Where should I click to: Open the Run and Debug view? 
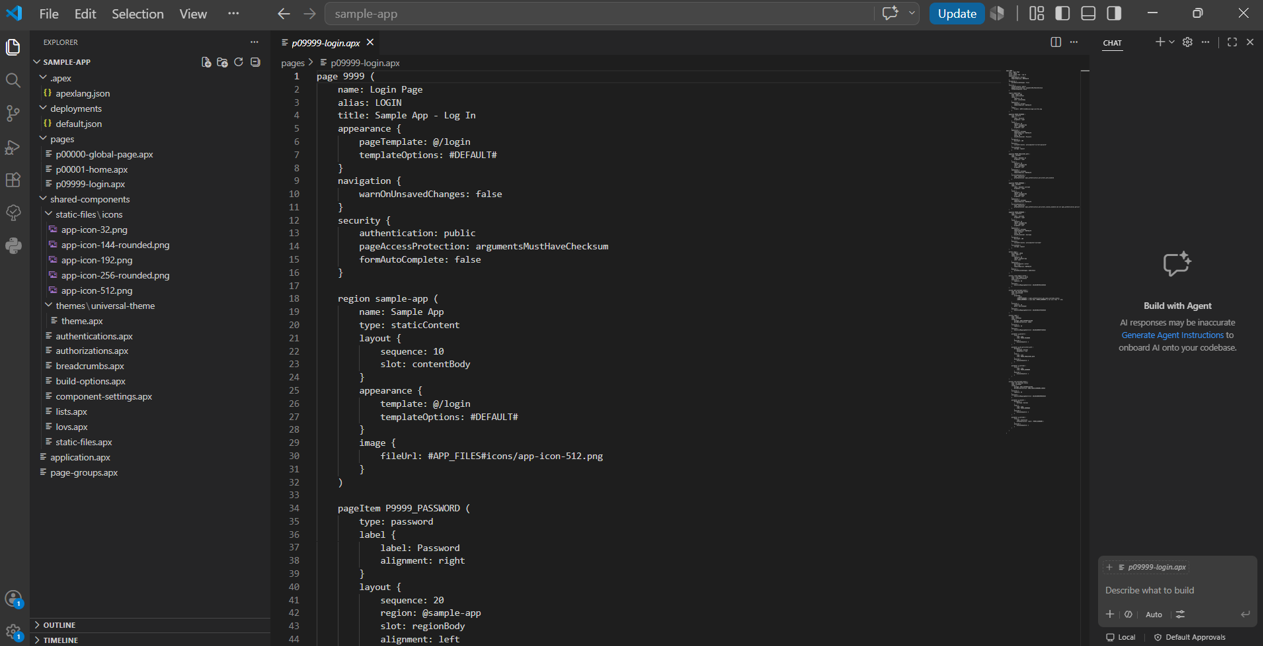pyautogui.click(x=13, y=147)
